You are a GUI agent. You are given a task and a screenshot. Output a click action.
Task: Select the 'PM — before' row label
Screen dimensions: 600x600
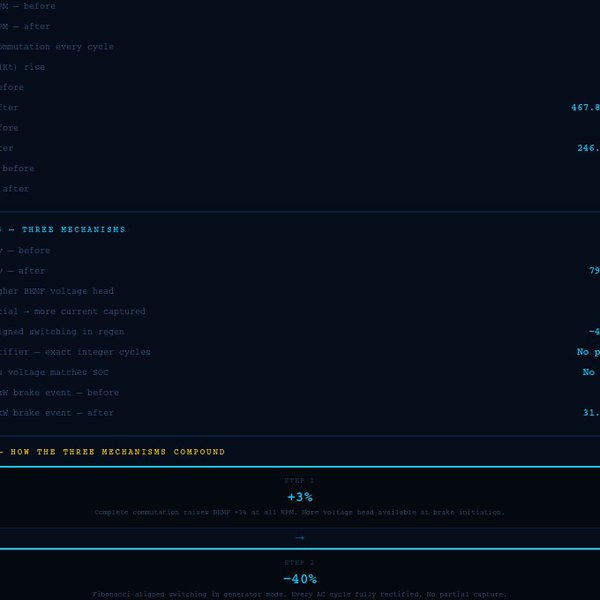pos(28,6)
